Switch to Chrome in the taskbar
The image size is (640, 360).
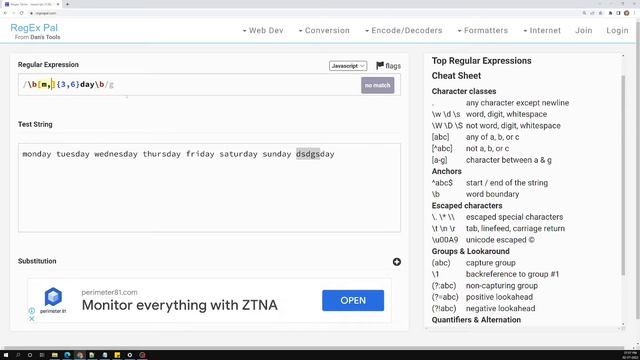click(80, 355)
